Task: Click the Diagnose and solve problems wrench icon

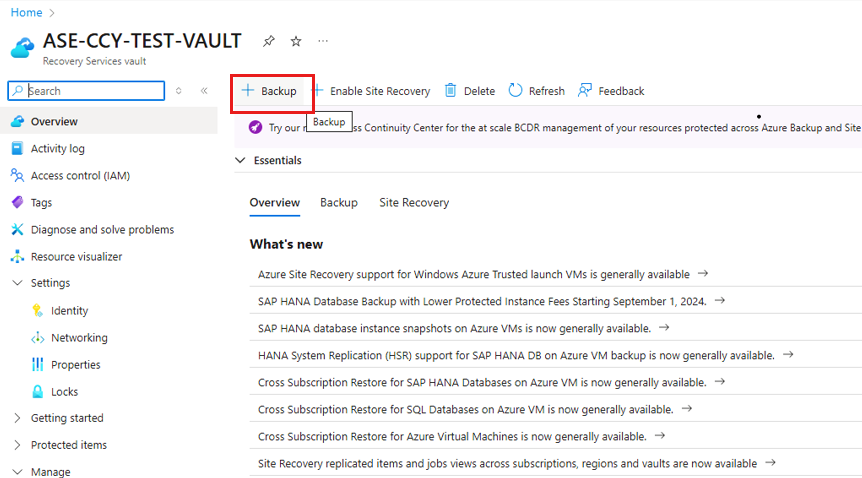Action: (18, 229)
